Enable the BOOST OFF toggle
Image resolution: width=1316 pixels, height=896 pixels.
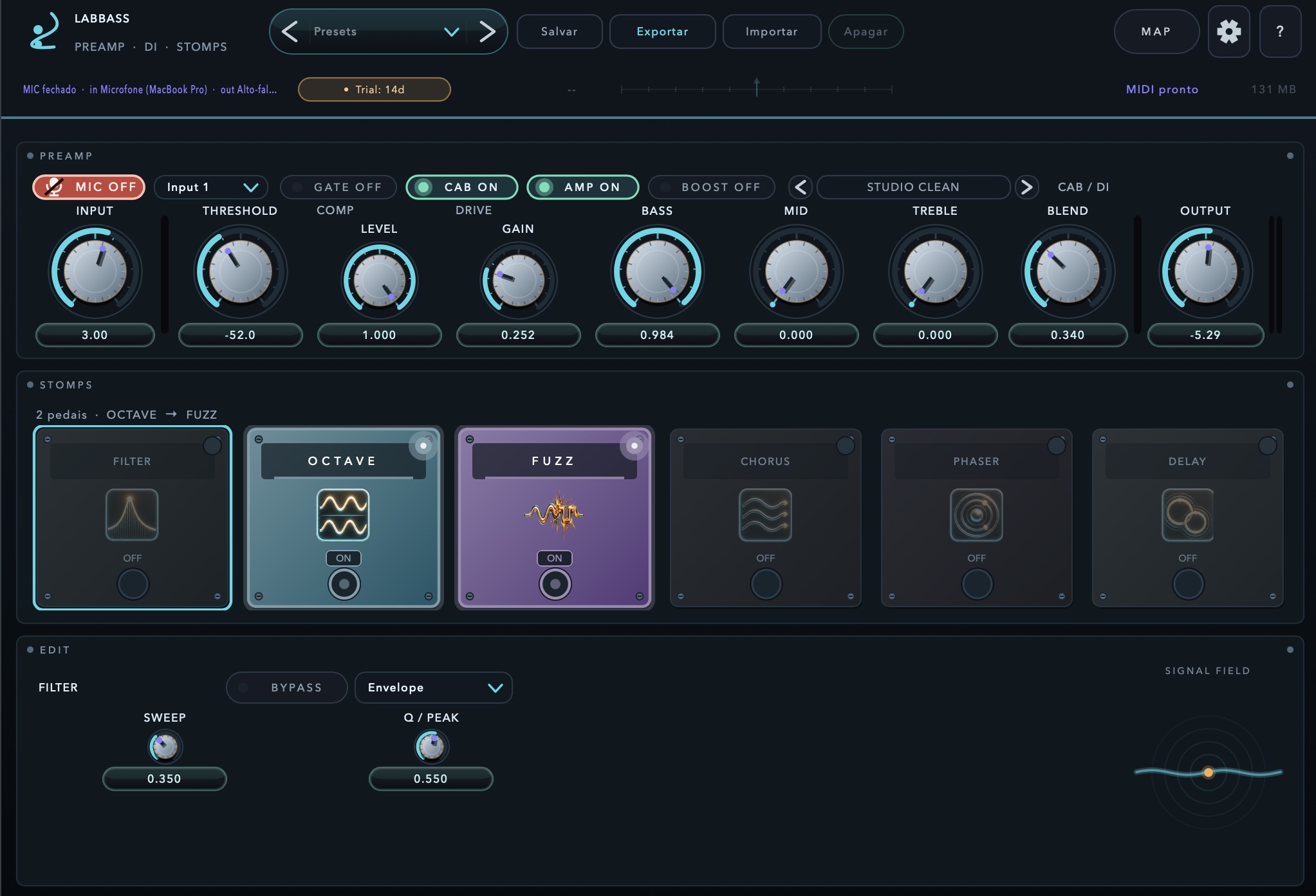(712, 187)
